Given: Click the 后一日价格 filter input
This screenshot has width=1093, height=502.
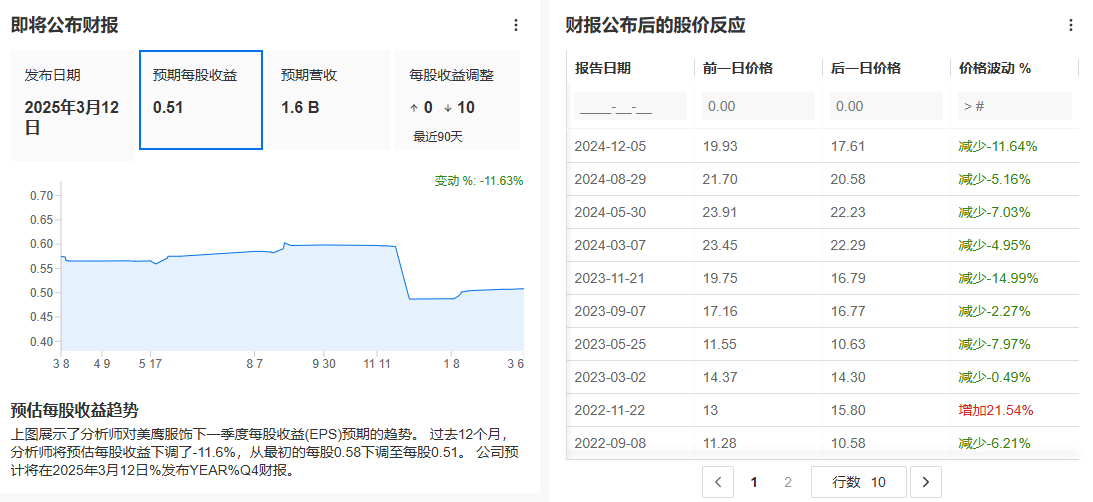Looking at the screenshot, I should (x=886, y=106).
